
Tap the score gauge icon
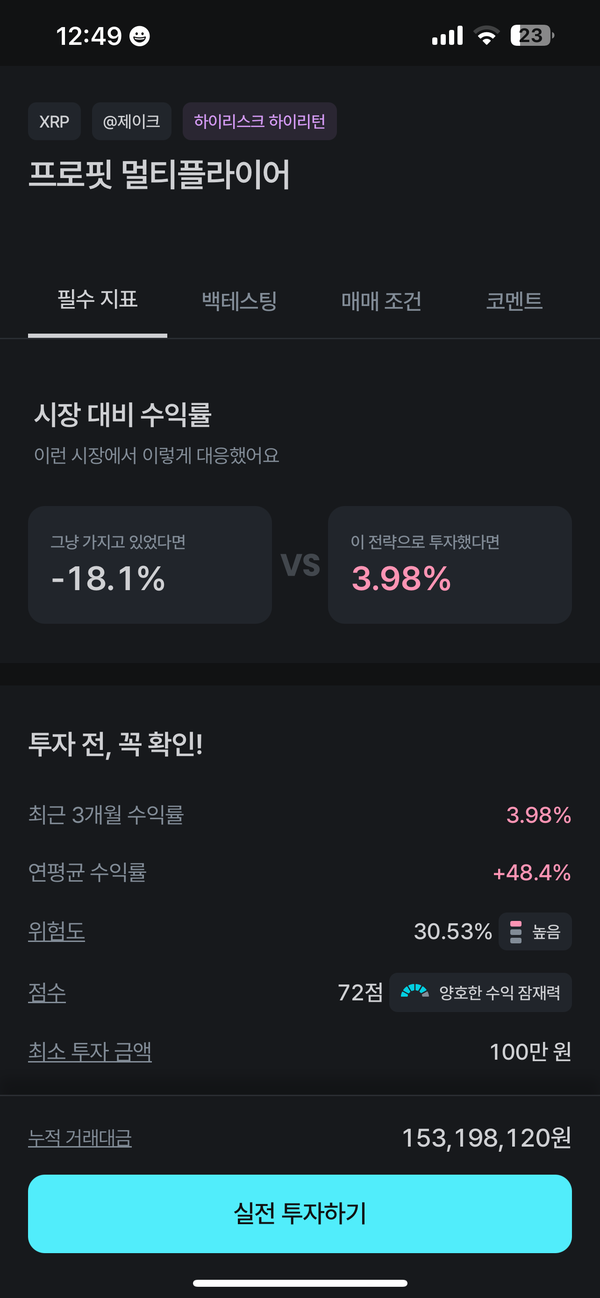(x=414, y=993)
